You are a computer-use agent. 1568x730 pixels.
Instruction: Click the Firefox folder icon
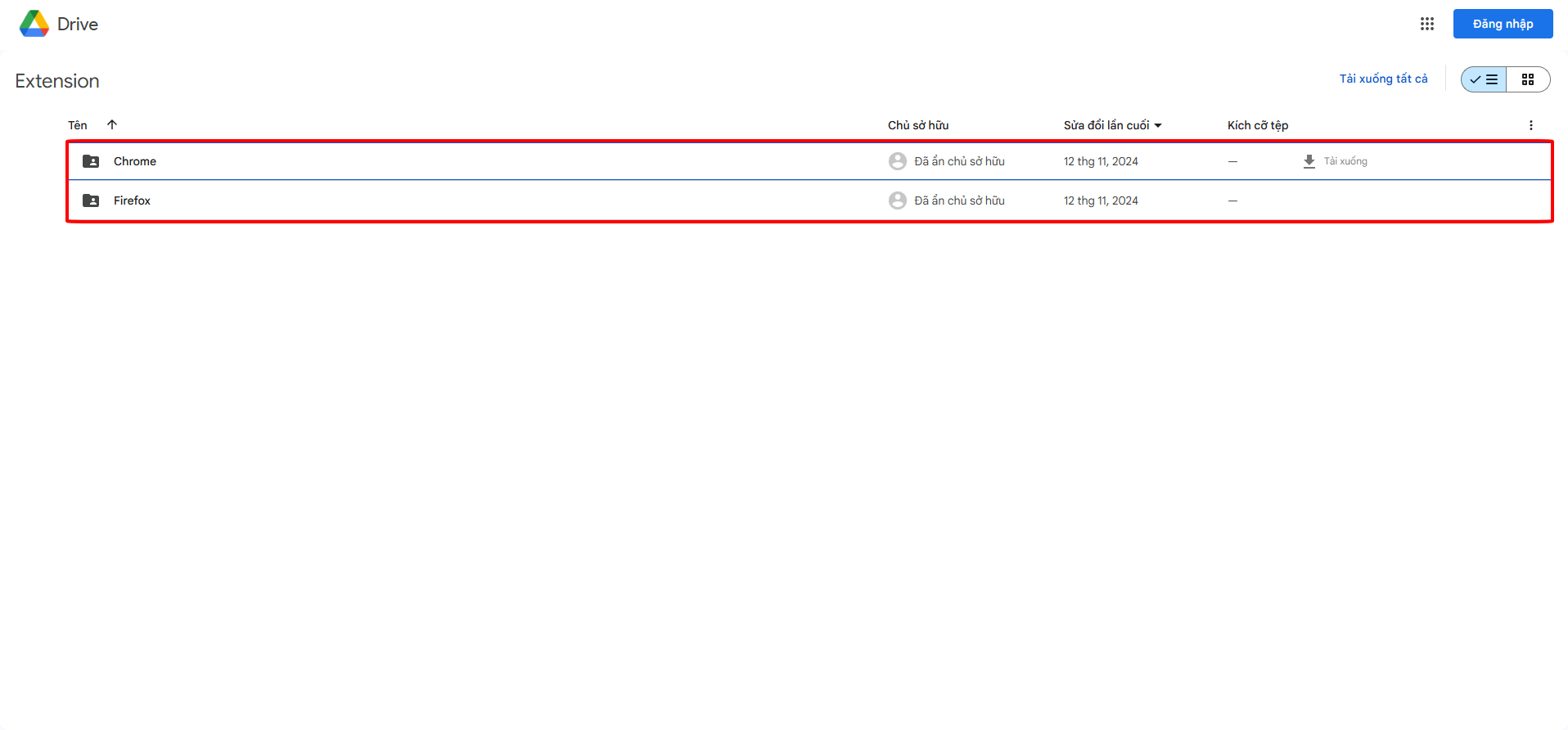click(91, 201)
